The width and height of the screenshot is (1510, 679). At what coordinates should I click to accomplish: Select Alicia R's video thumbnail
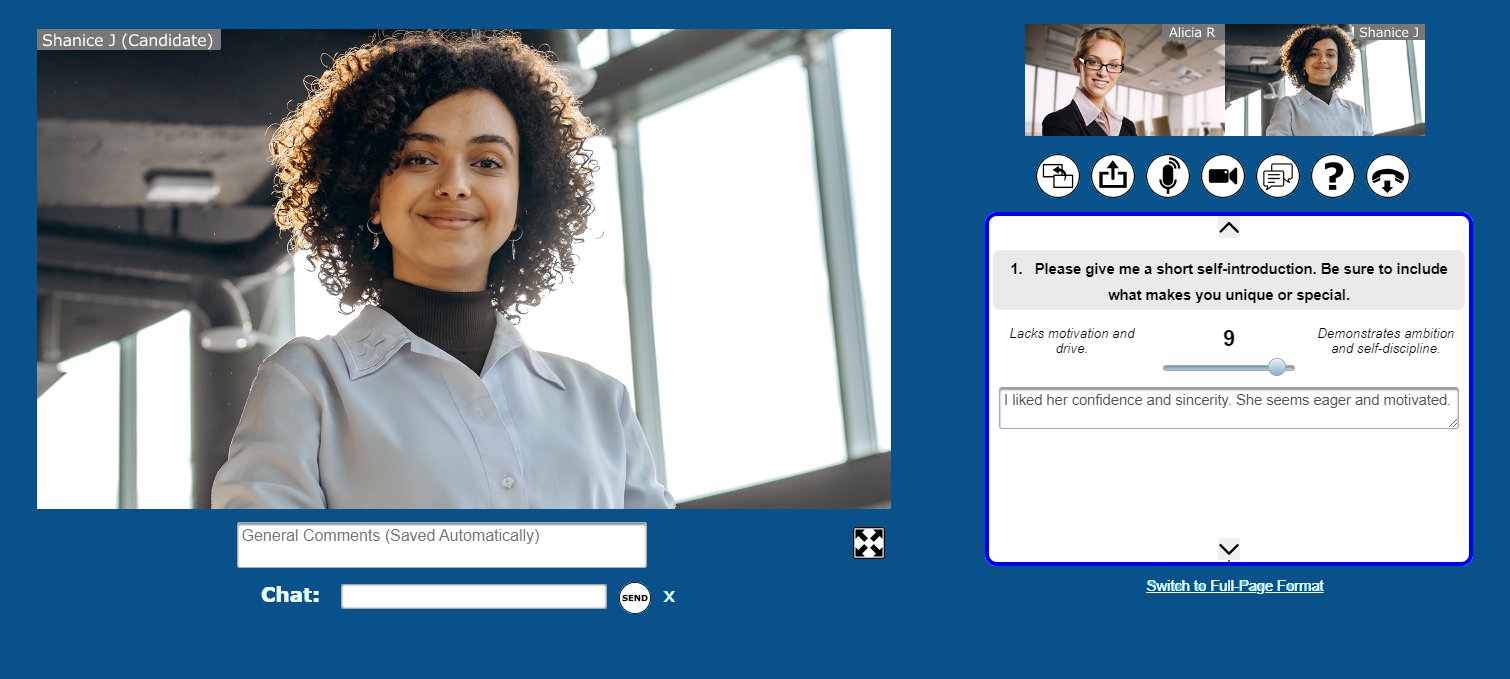pos(1123,79)
